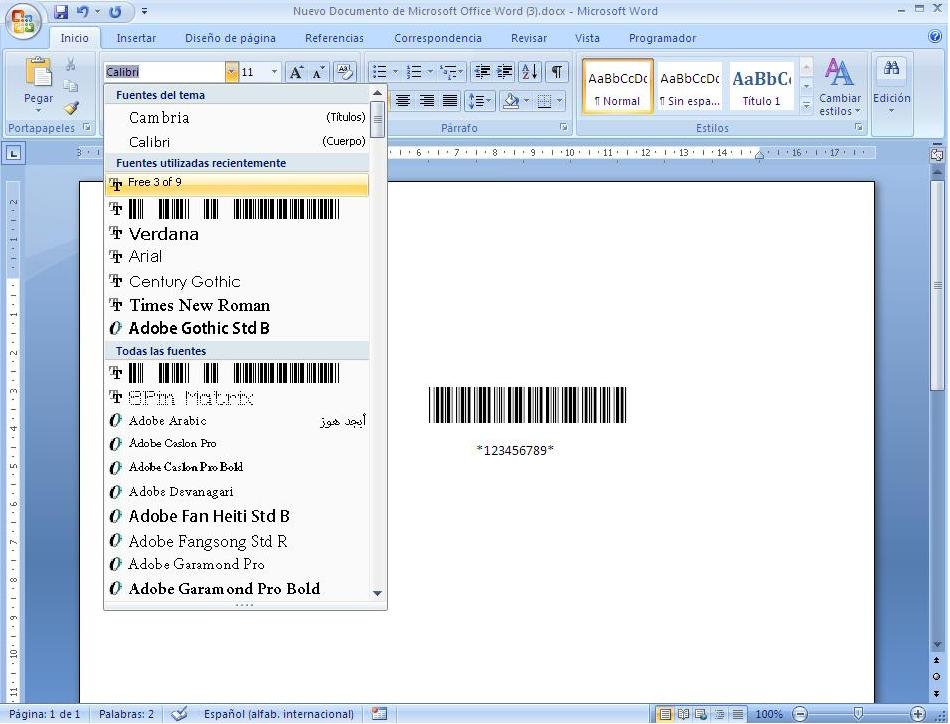Select browse object circle button

[937, 677]
